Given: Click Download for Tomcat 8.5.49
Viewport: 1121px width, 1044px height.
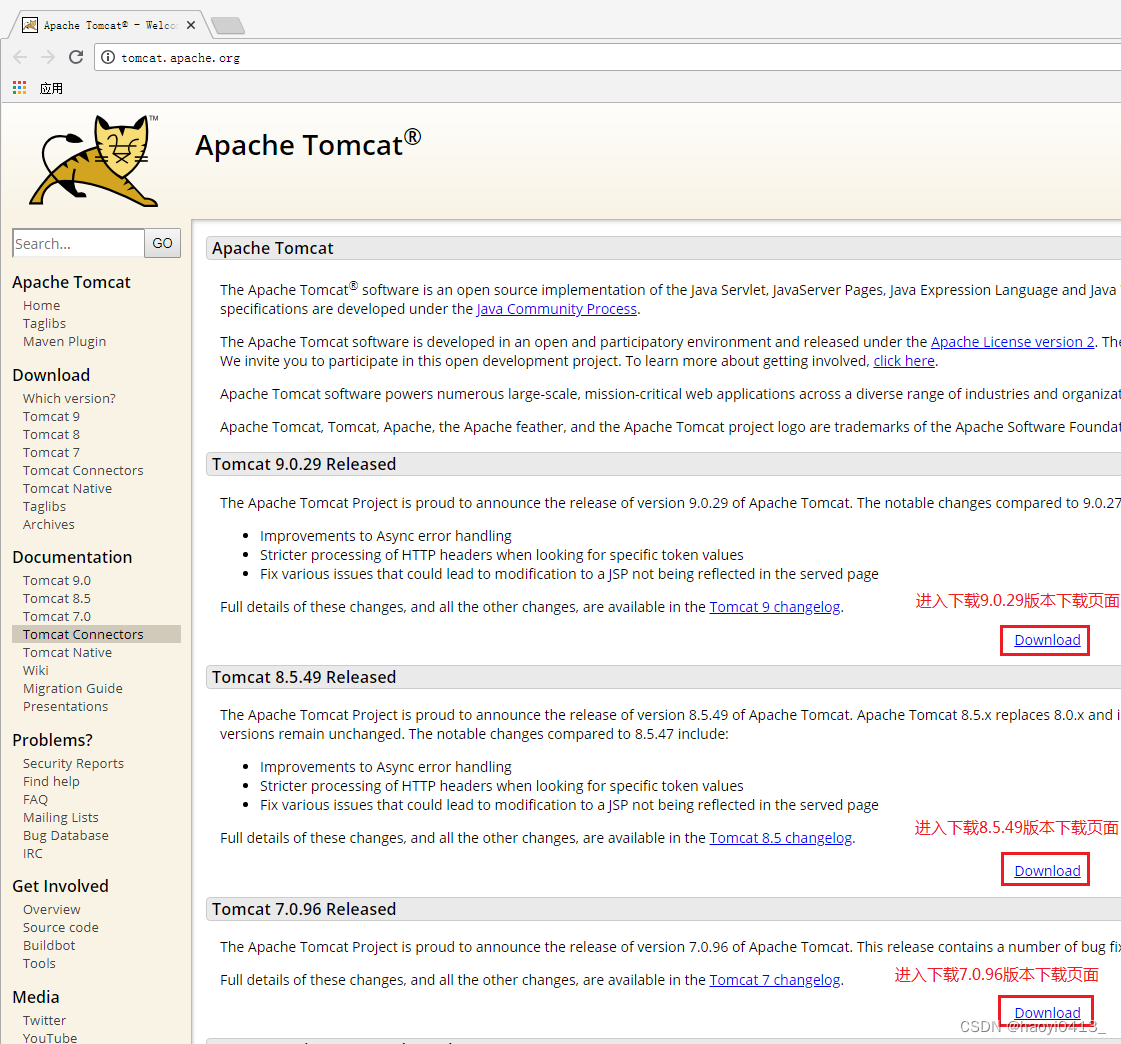Looking at the screenshot, I should pos(1045,869).
